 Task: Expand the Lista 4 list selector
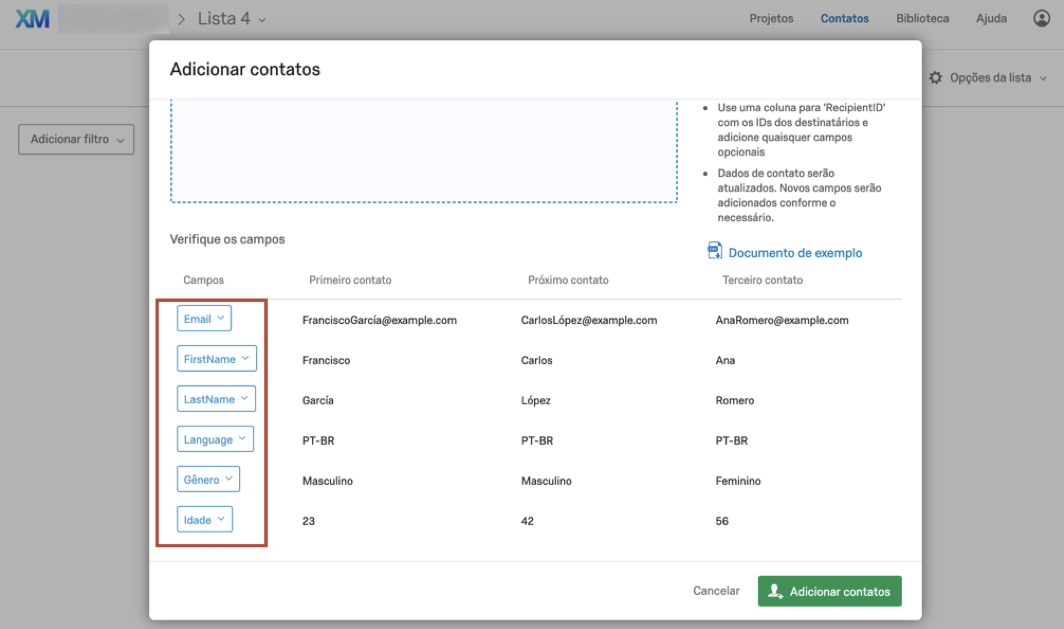pos(233,19)
